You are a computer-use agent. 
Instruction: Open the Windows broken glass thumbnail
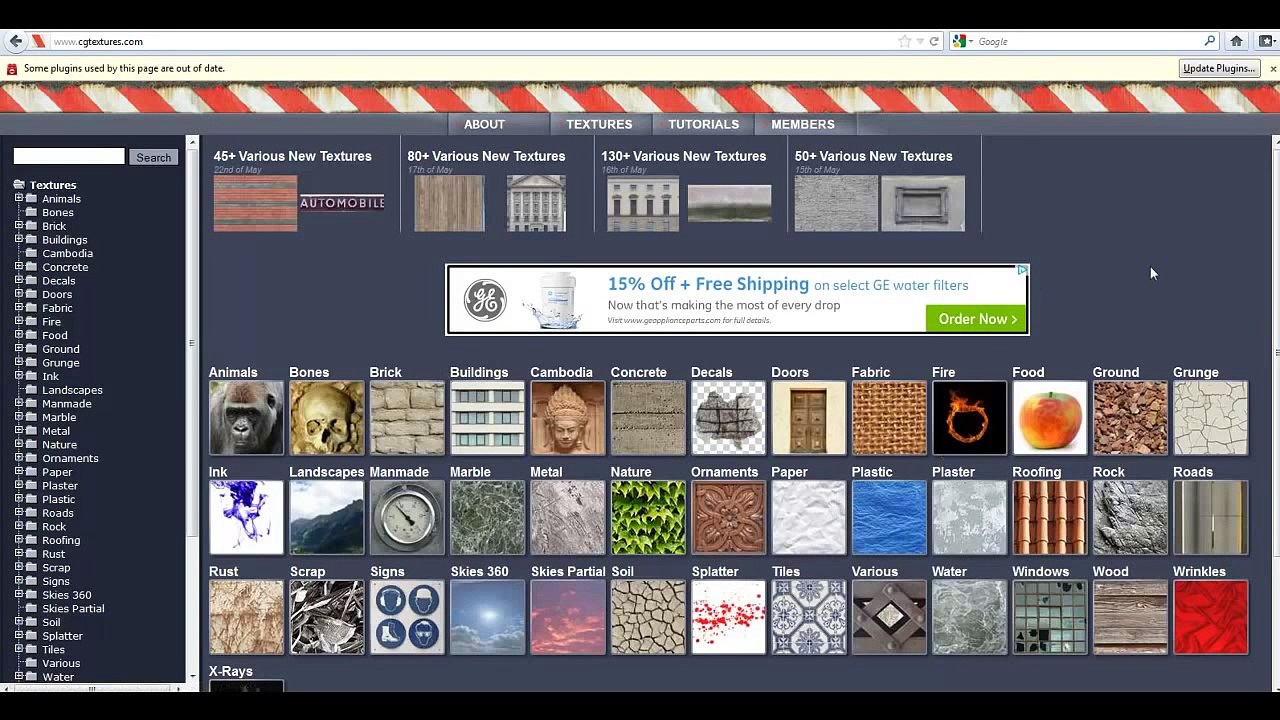pos(1050,617)
